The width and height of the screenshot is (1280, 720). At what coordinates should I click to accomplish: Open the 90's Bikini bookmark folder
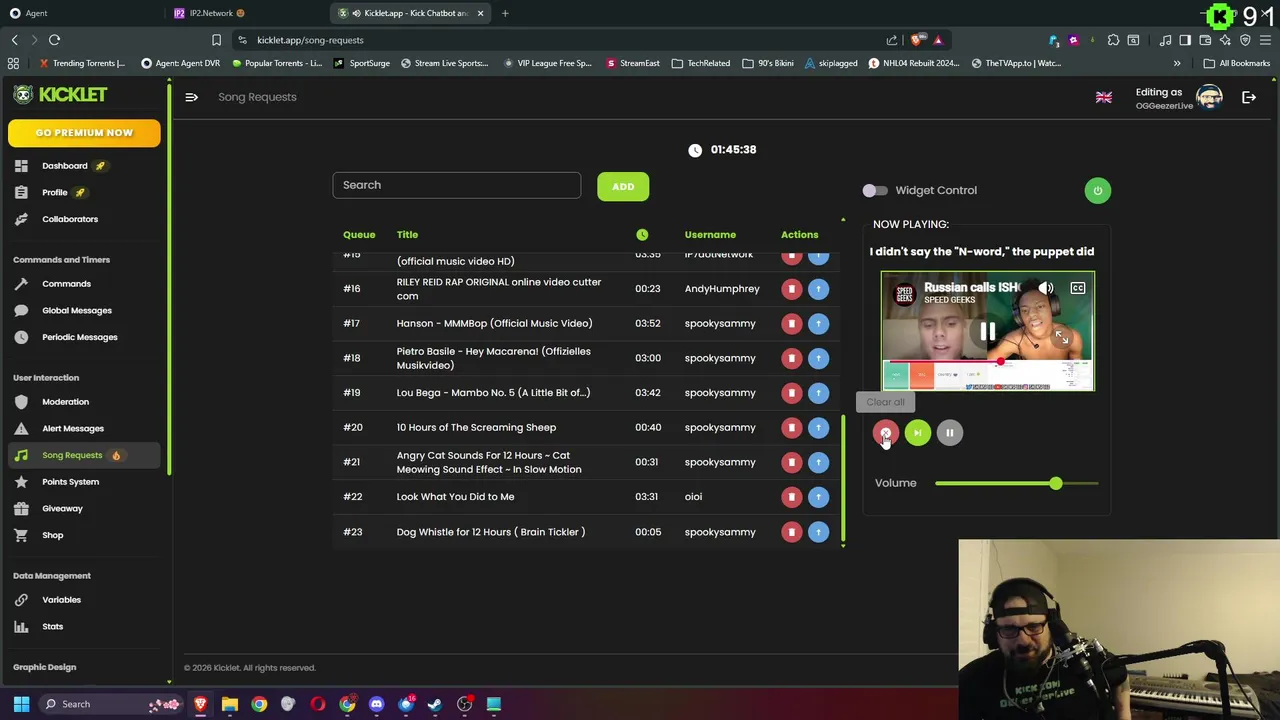[x=768, y=63]
